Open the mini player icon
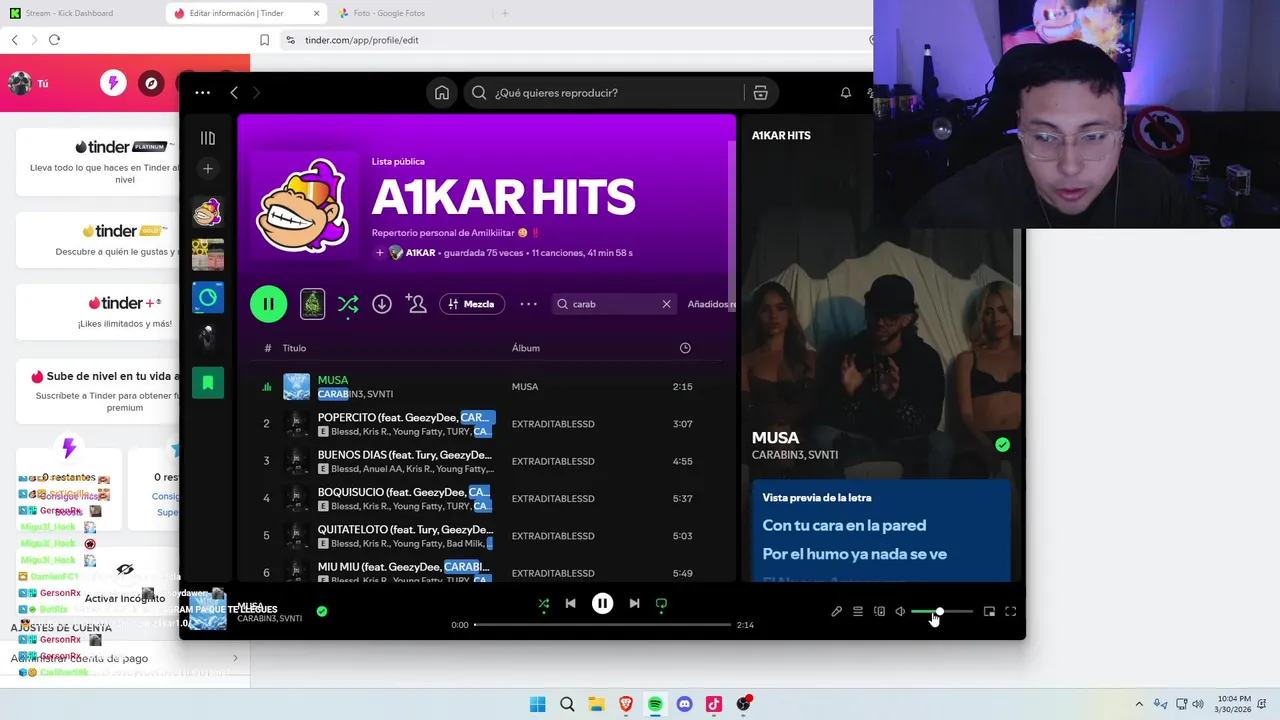The image size is (1280, 720). click(x=989, y=612)
